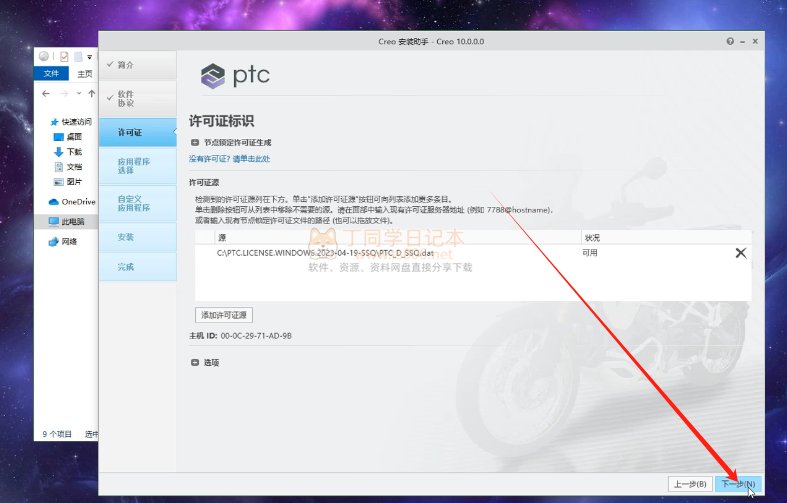The width and height of the screenshot is (787, 503).
Task: Open 文件 tab in Explorer window
Action: click(x=51, y=73)
